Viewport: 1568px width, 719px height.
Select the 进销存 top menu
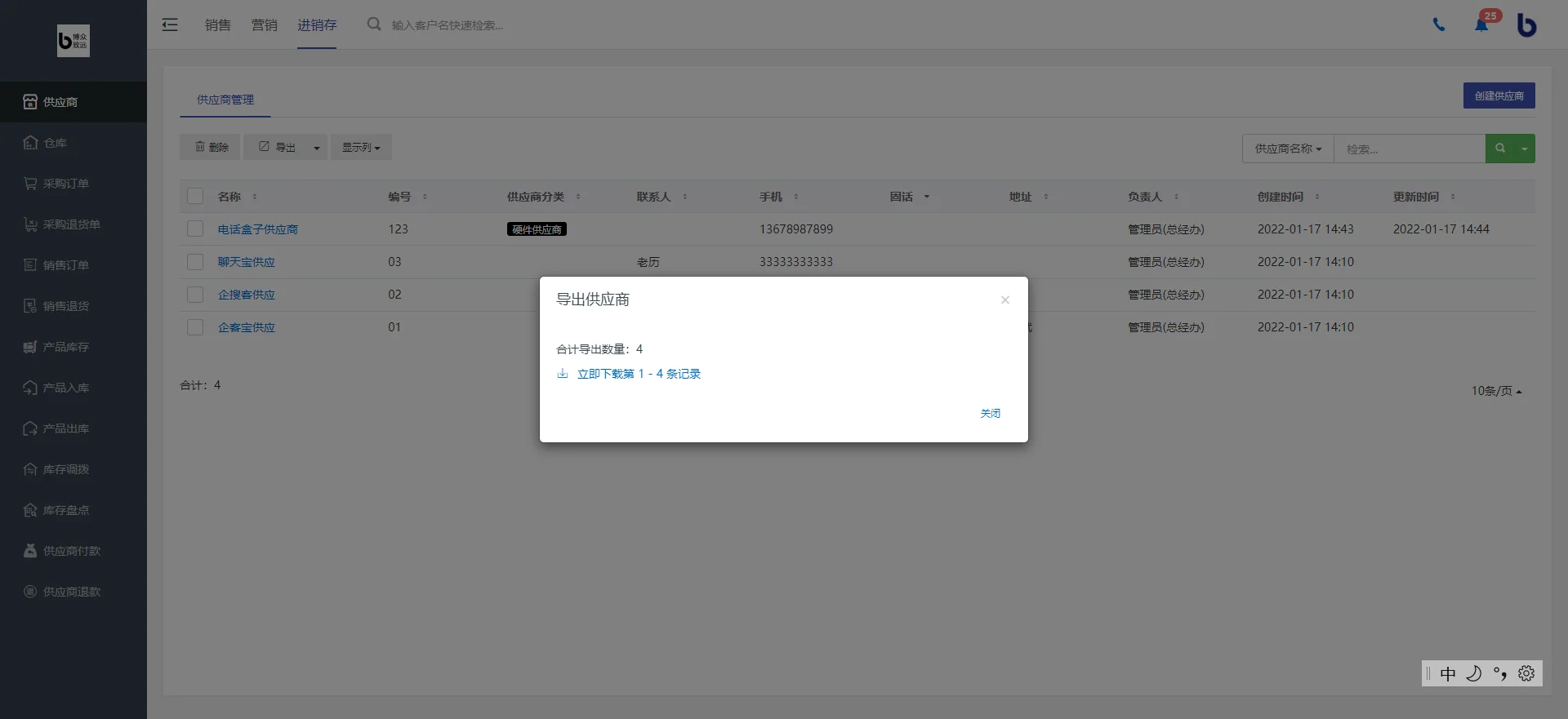(x=317, y=24)
